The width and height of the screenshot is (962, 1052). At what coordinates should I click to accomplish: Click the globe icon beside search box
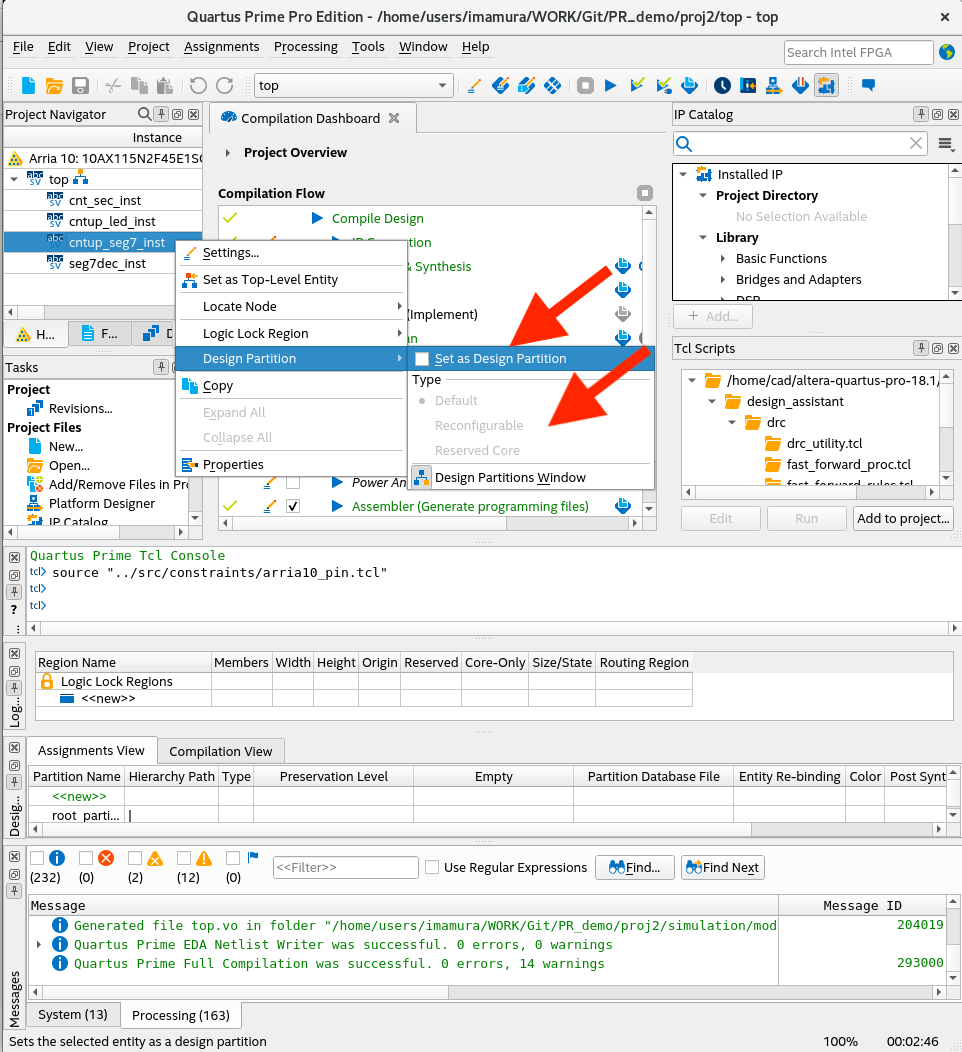coord(947,52)
